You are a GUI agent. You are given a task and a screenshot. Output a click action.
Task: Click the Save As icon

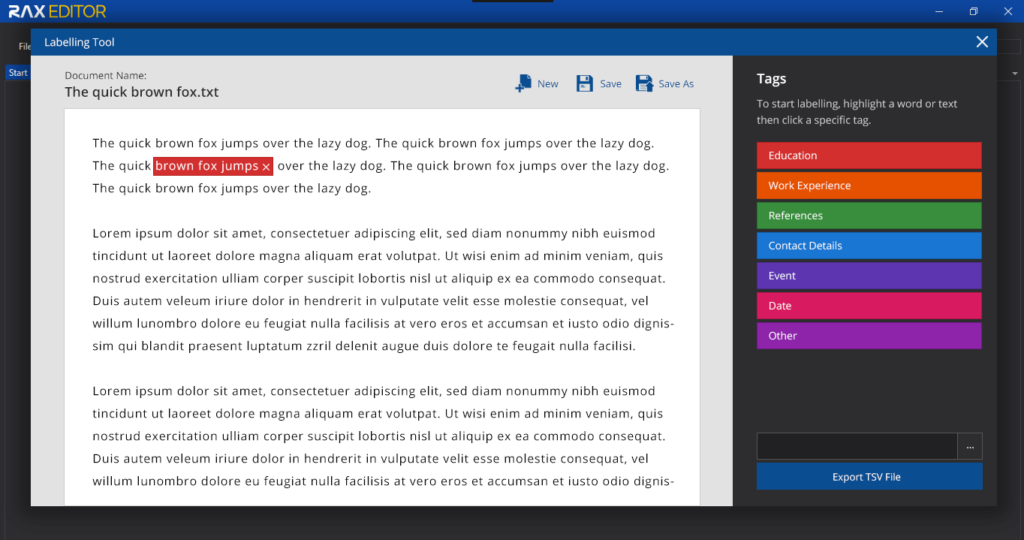click(645, 84)
